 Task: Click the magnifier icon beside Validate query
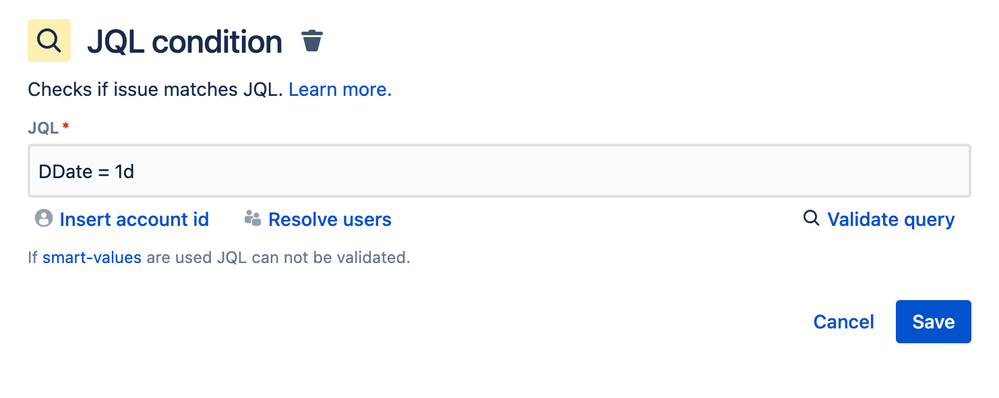(811, 218)
